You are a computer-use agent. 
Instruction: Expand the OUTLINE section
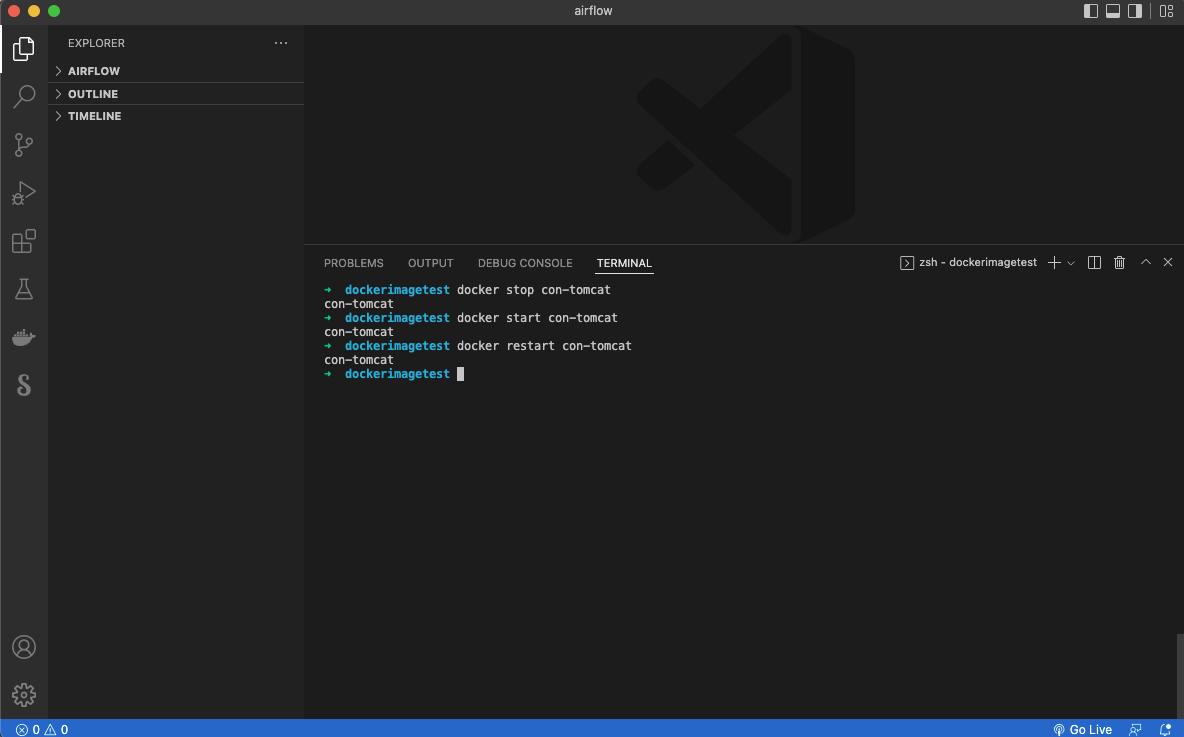[x=176, y=94]
